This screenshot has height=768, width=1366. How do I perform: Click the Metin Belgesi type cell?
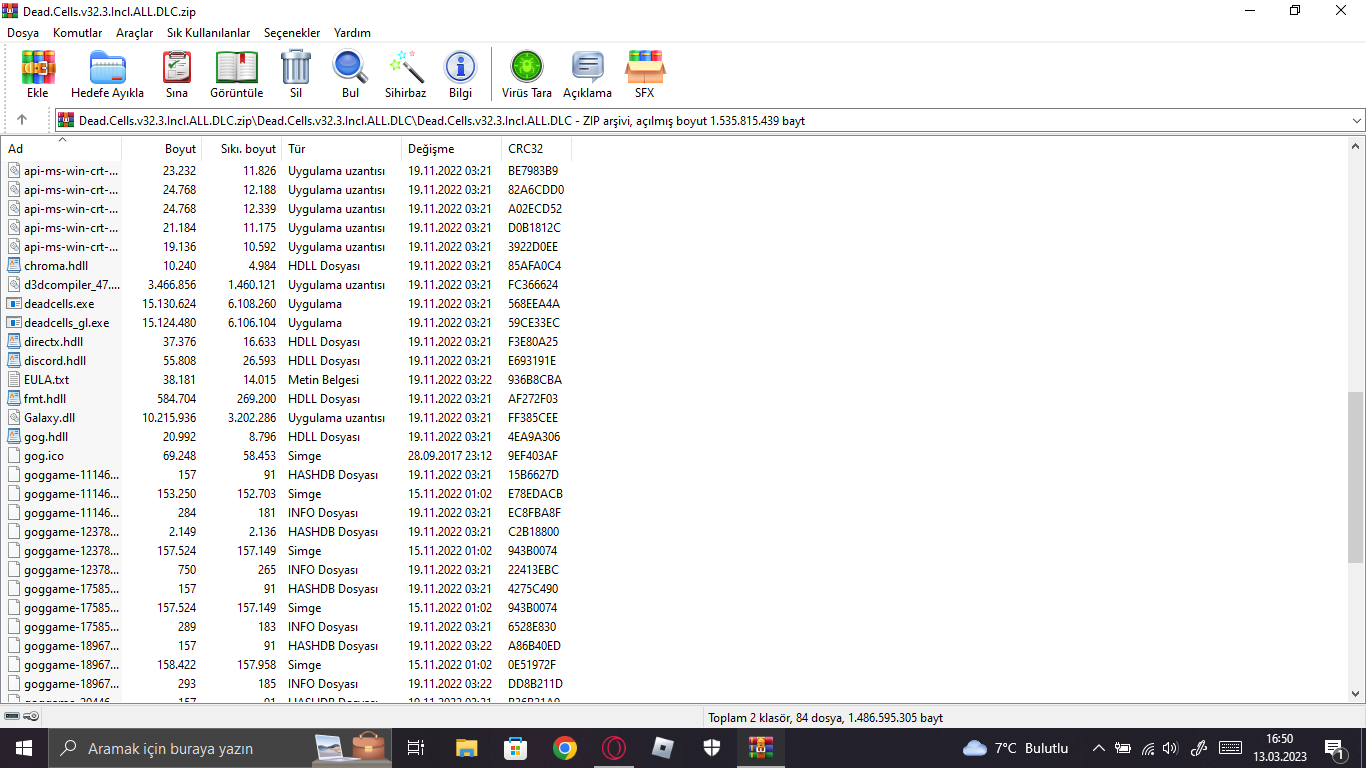point(323,380)
